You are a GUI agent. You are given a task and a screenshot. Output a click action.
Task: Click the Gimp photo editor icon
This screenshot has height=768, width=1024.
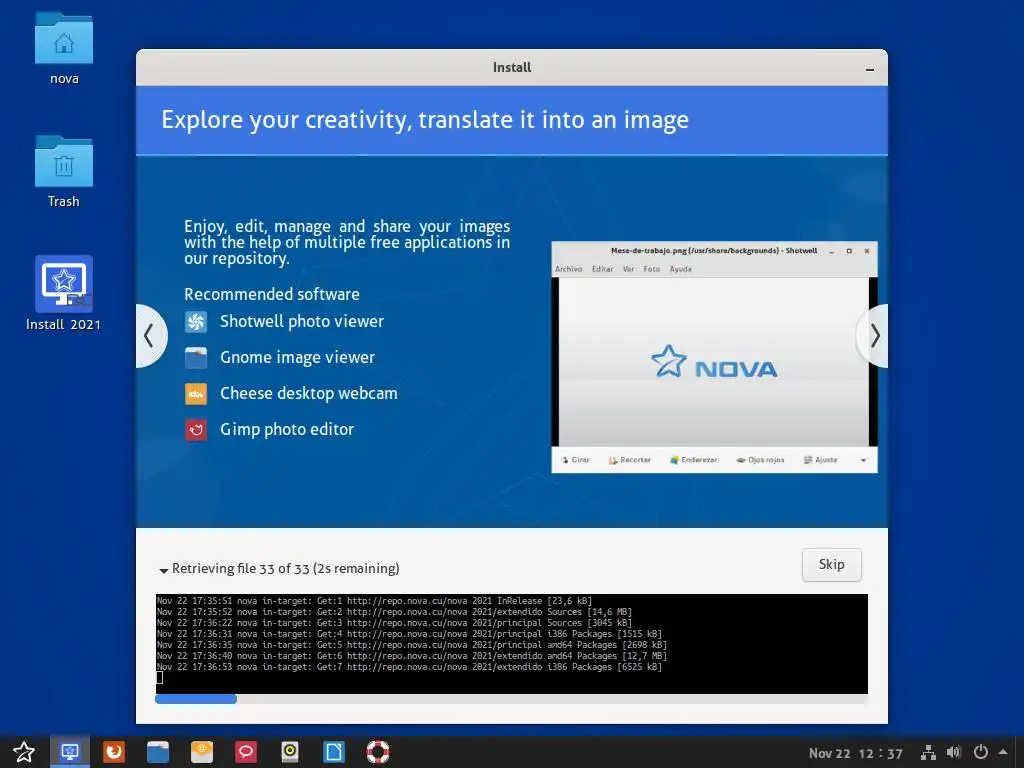(196, 430)
